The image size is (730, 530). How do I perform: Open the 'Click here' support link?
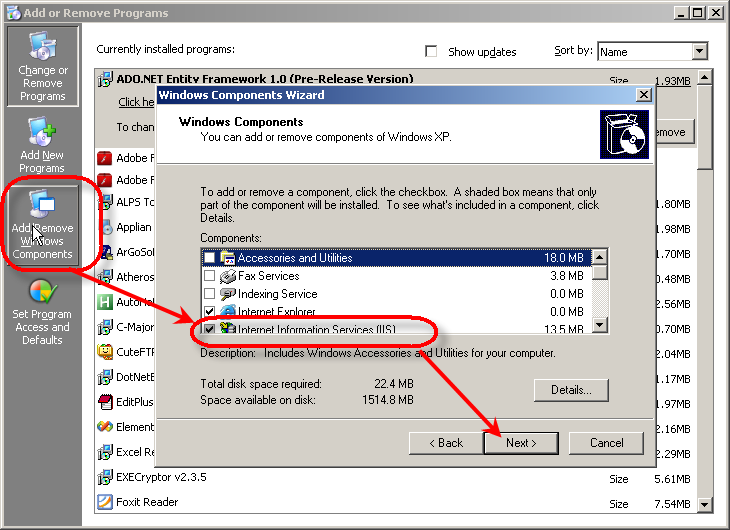[x=136, y=102]
